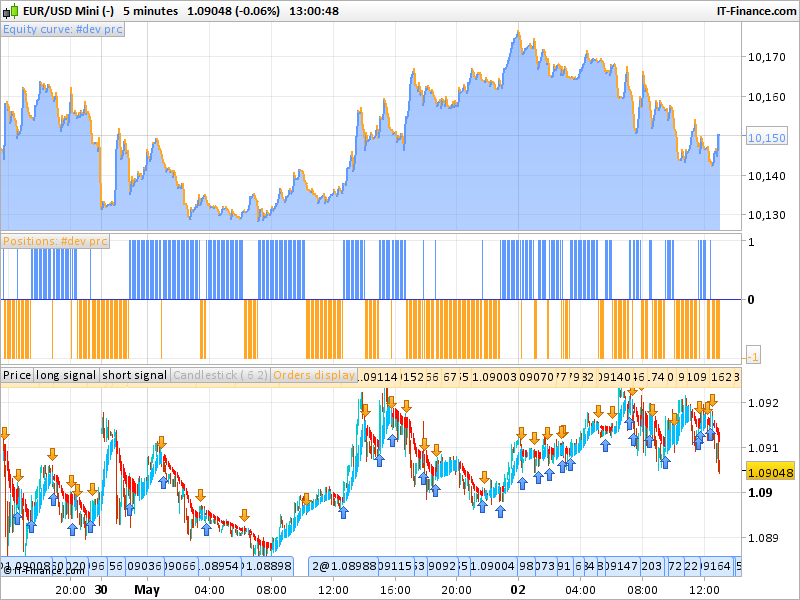Open the Candlestick ( 6 2) indicator settings
The width and height of the screenshot is (800, 600).
[220, 375]
